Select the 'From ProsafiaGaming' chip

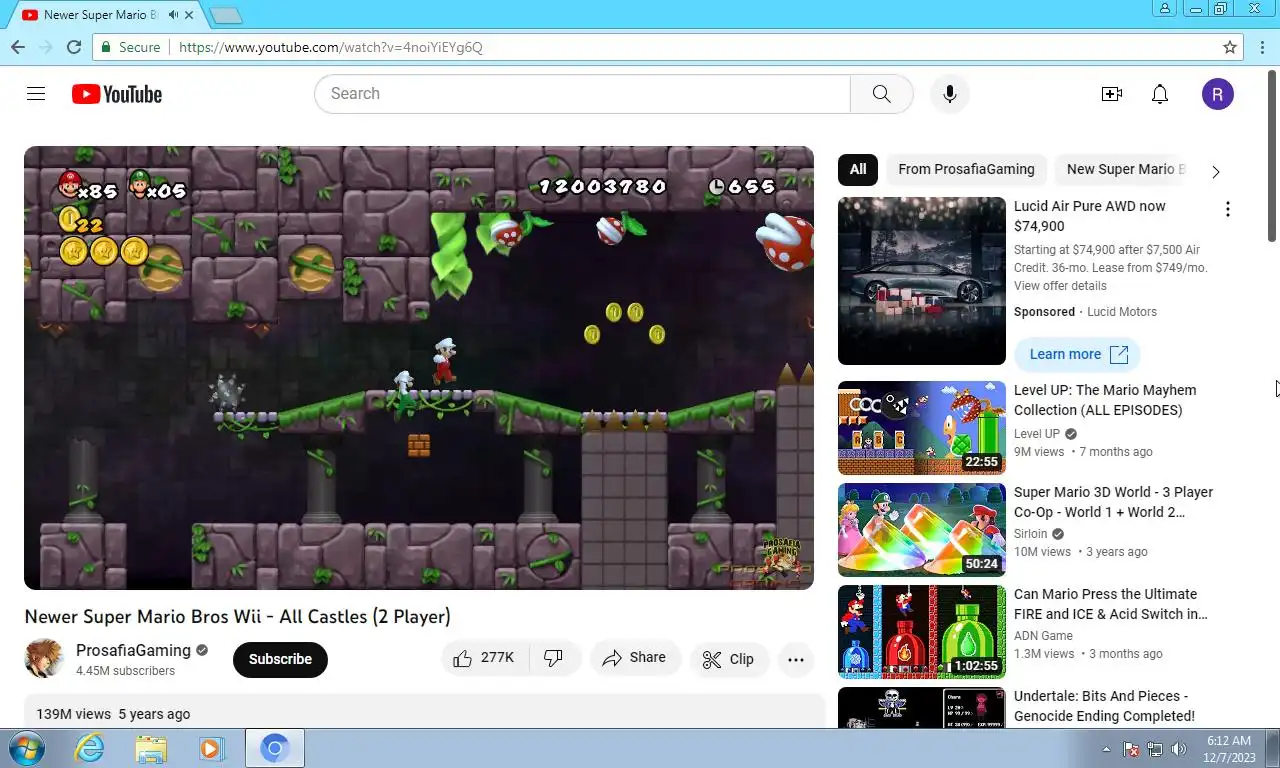tap(966, 169)
